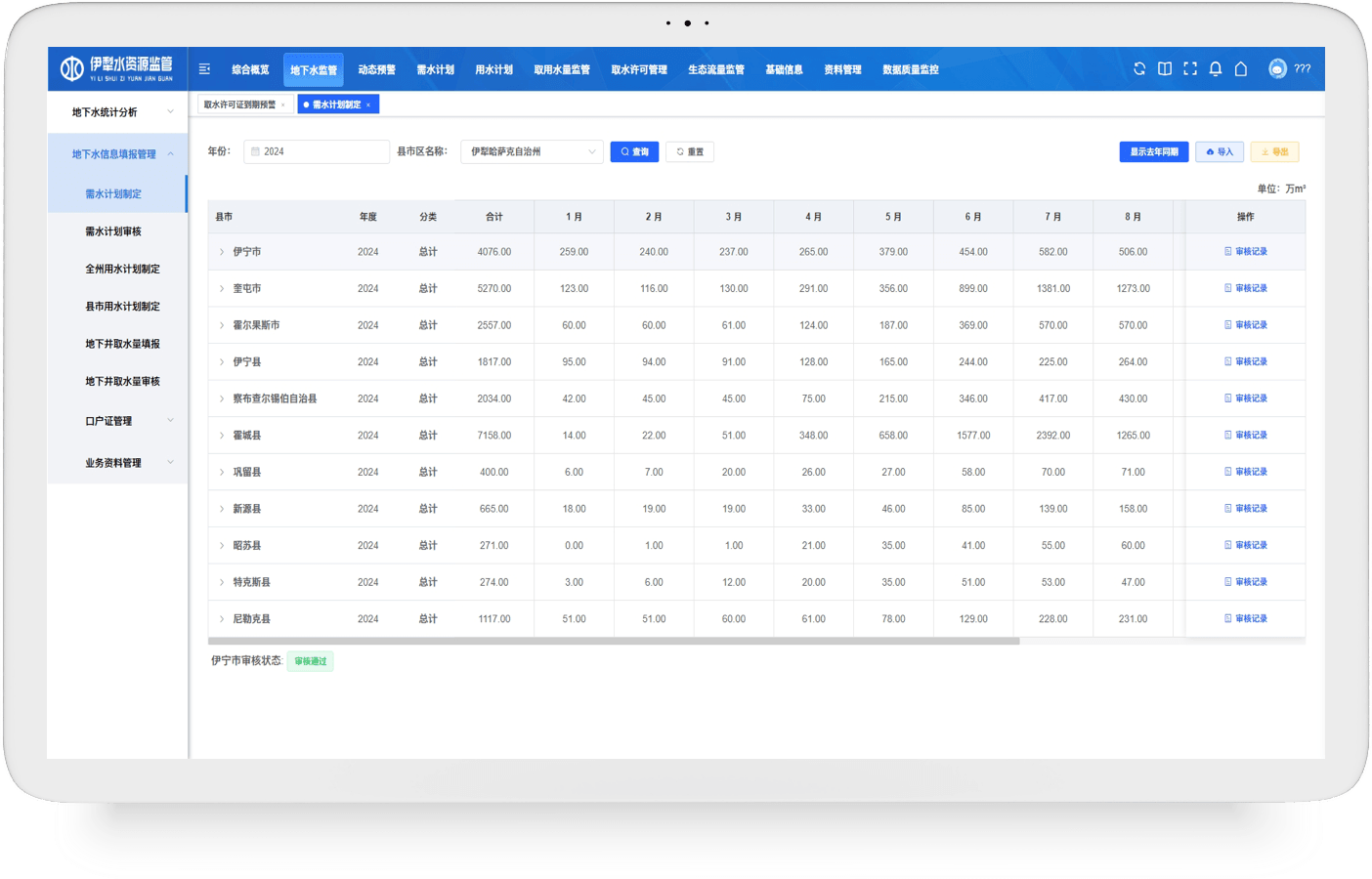Click the 重置 reset button
The image size is (1372, 879).
pos(690,151)
